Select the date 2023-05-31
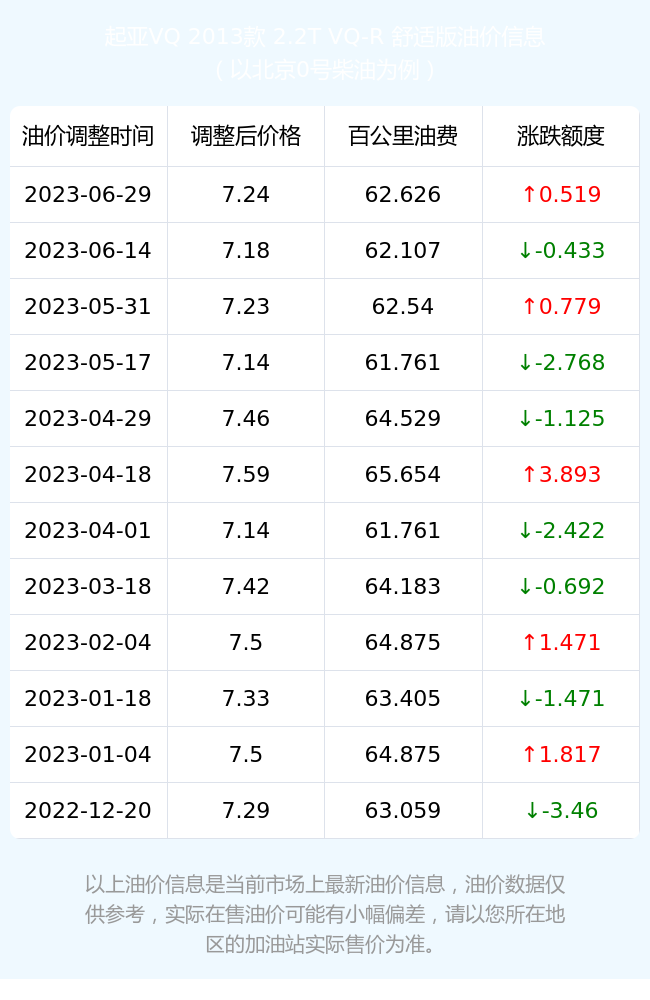Image resolution: width=650 pixels, height=1000 pixels. 88,307
